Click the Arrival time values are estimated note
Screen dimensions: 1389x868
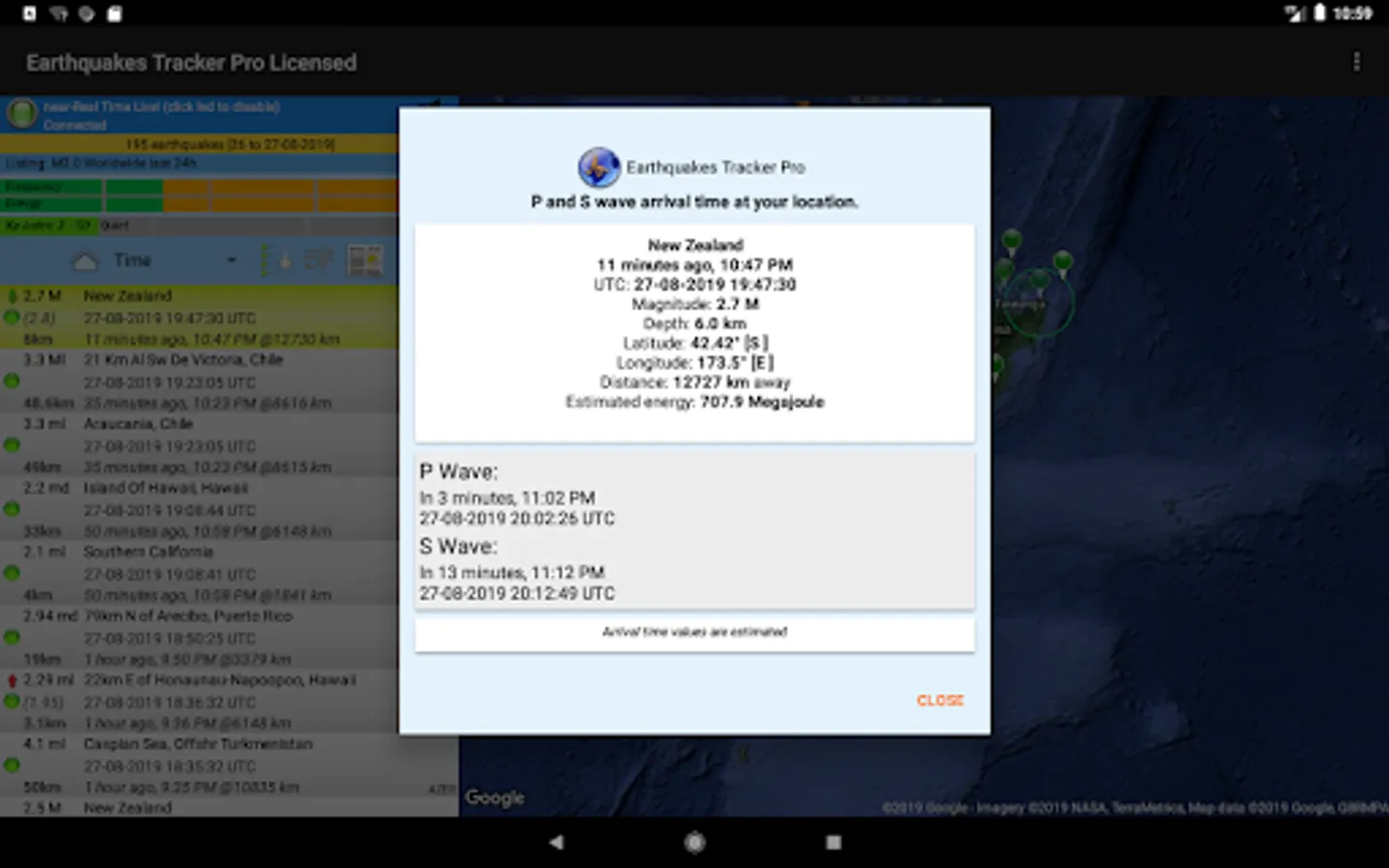click(694, 632)
